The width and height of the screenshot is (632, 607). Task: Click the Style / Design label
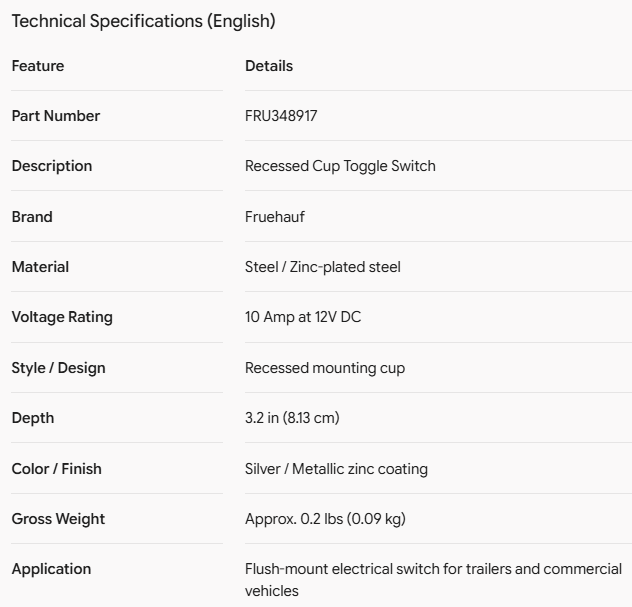tap(58, 368)
